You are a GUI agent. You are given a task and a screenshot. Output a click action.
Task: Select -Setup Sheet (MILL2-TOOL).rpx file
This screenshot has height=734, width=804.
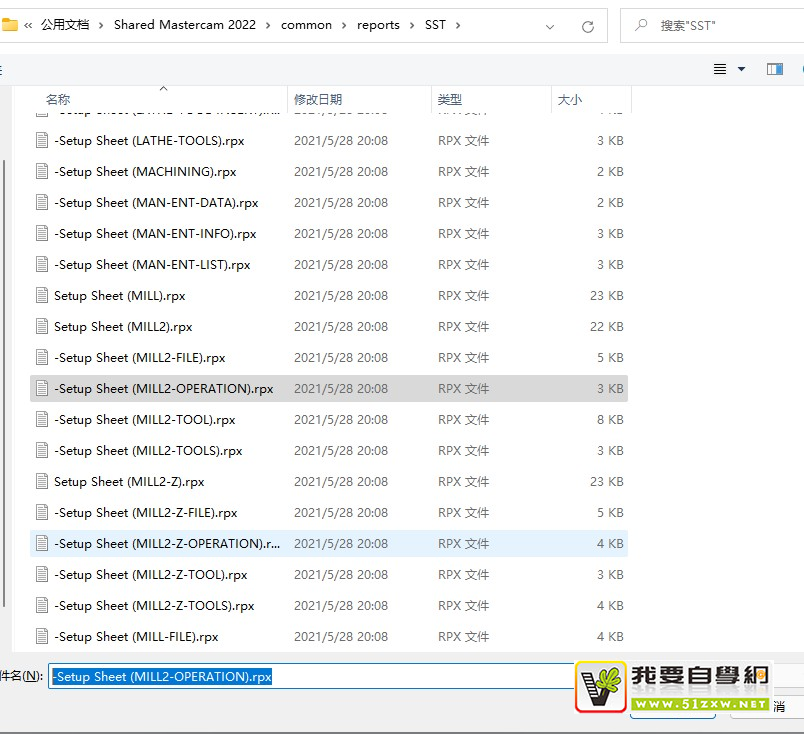pos(145,420)
